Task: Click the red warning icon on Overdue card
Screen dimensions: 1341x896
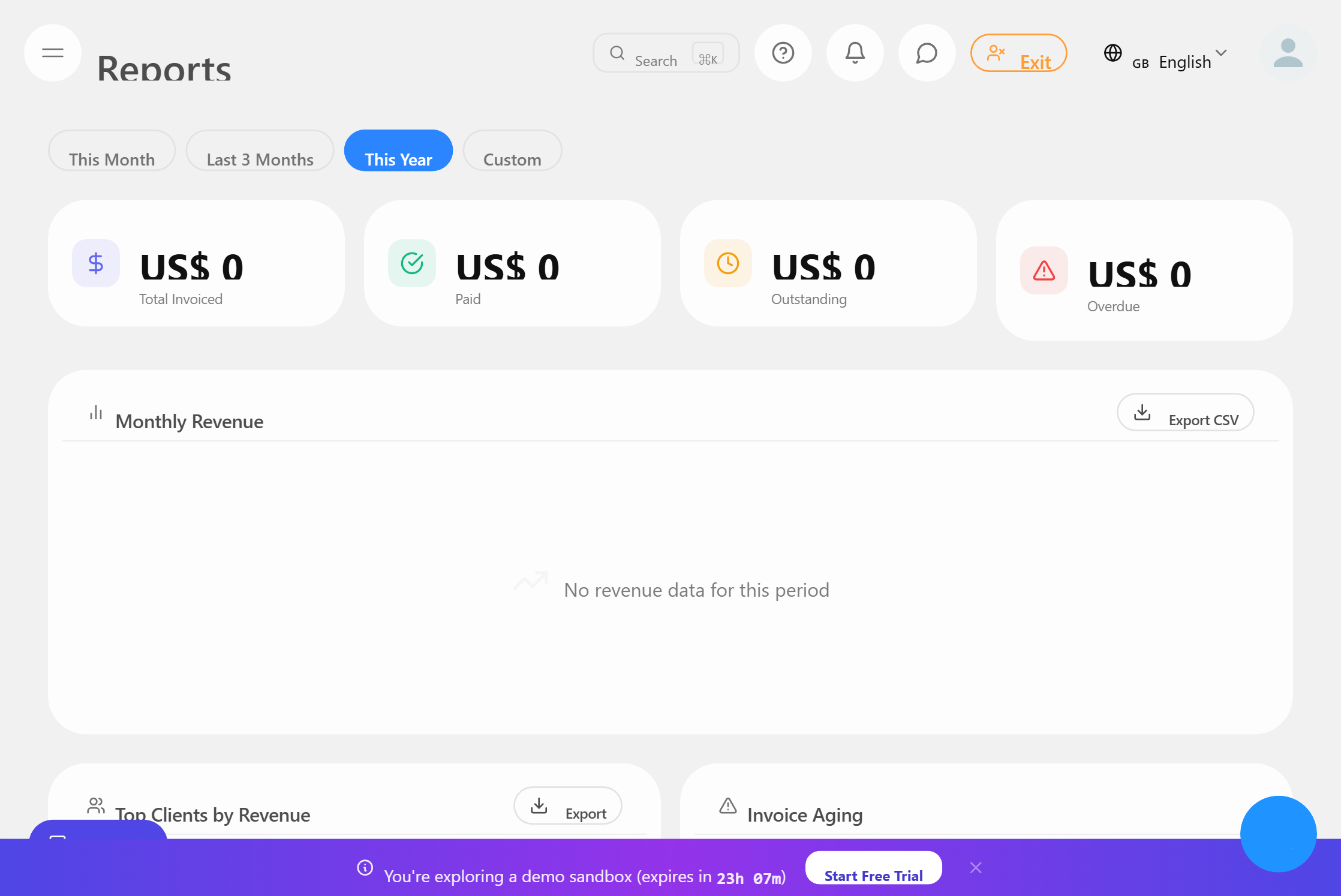Action: click(1044, 270)
